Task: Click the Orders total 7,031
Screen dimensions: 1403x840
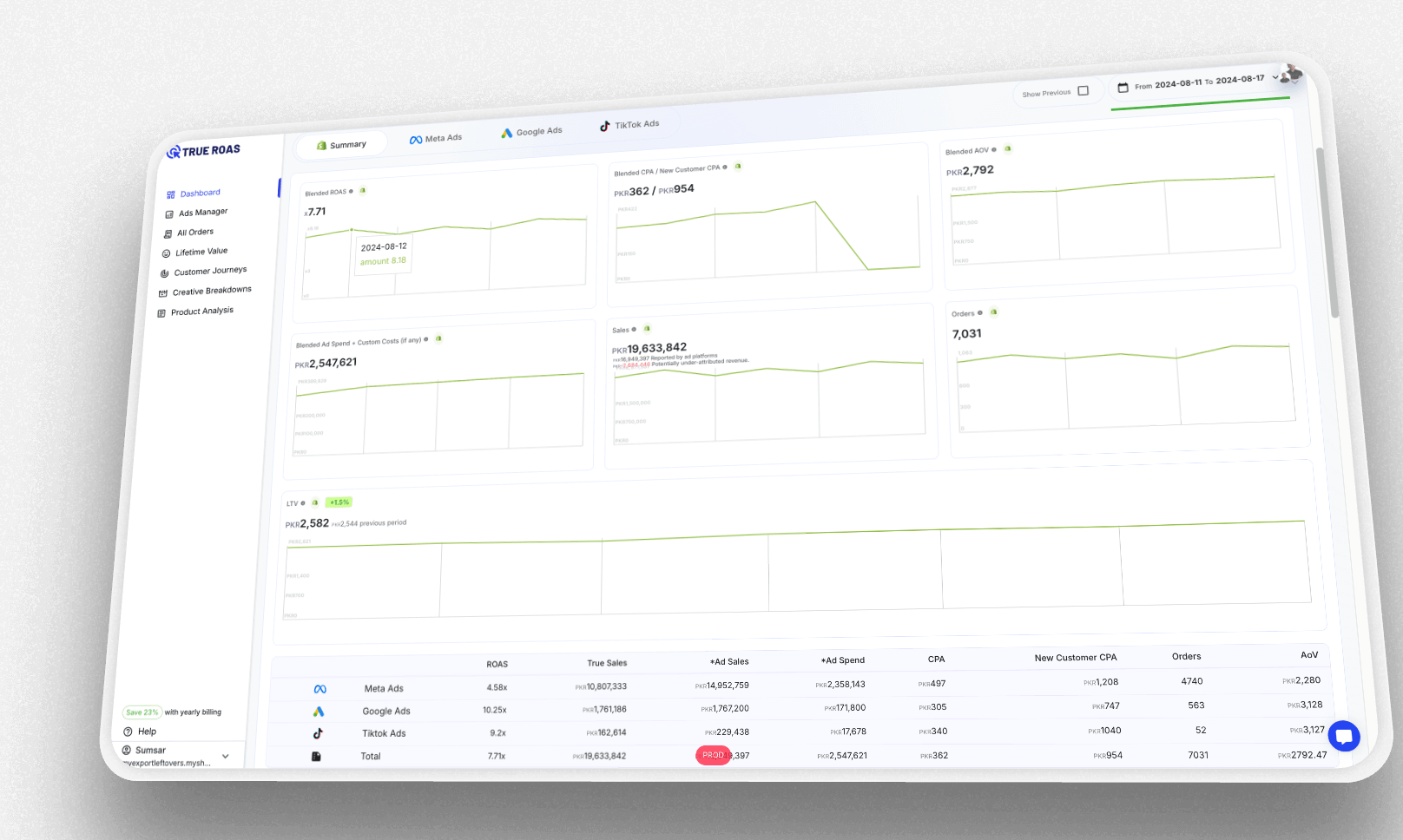Action: click(966, 334)
